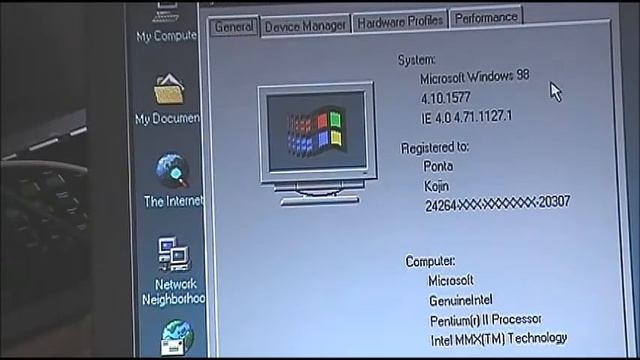Click the "System:" heading
Screen dimensions: 640x360
[416, 60]
